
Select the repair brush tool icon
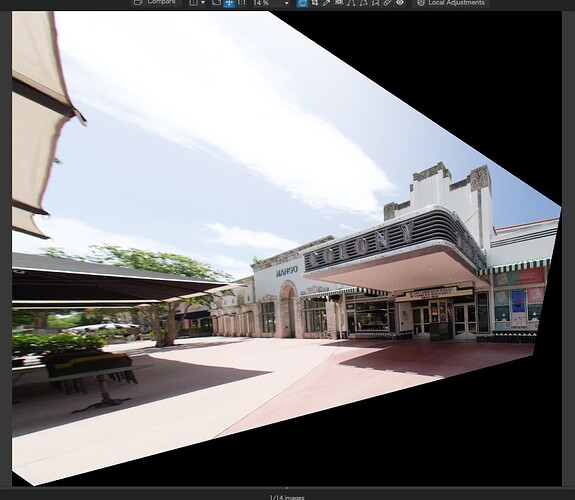pyautogui.click(x=388, y=3)
